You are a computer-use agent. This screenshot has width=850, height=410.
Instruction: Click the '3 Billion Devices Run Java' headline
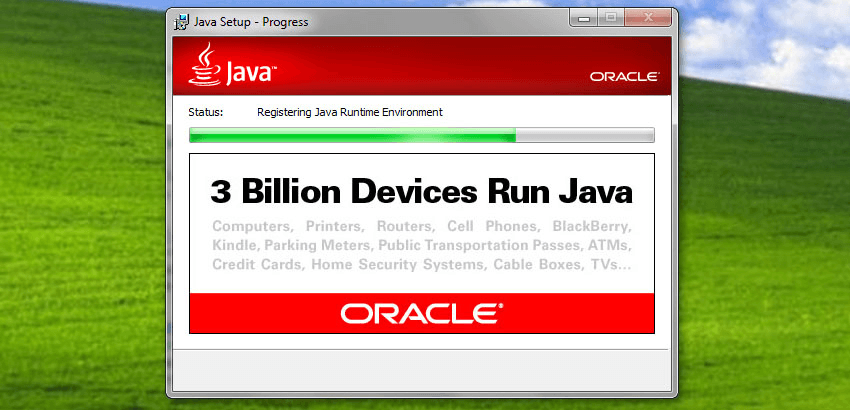coord(421,190)
